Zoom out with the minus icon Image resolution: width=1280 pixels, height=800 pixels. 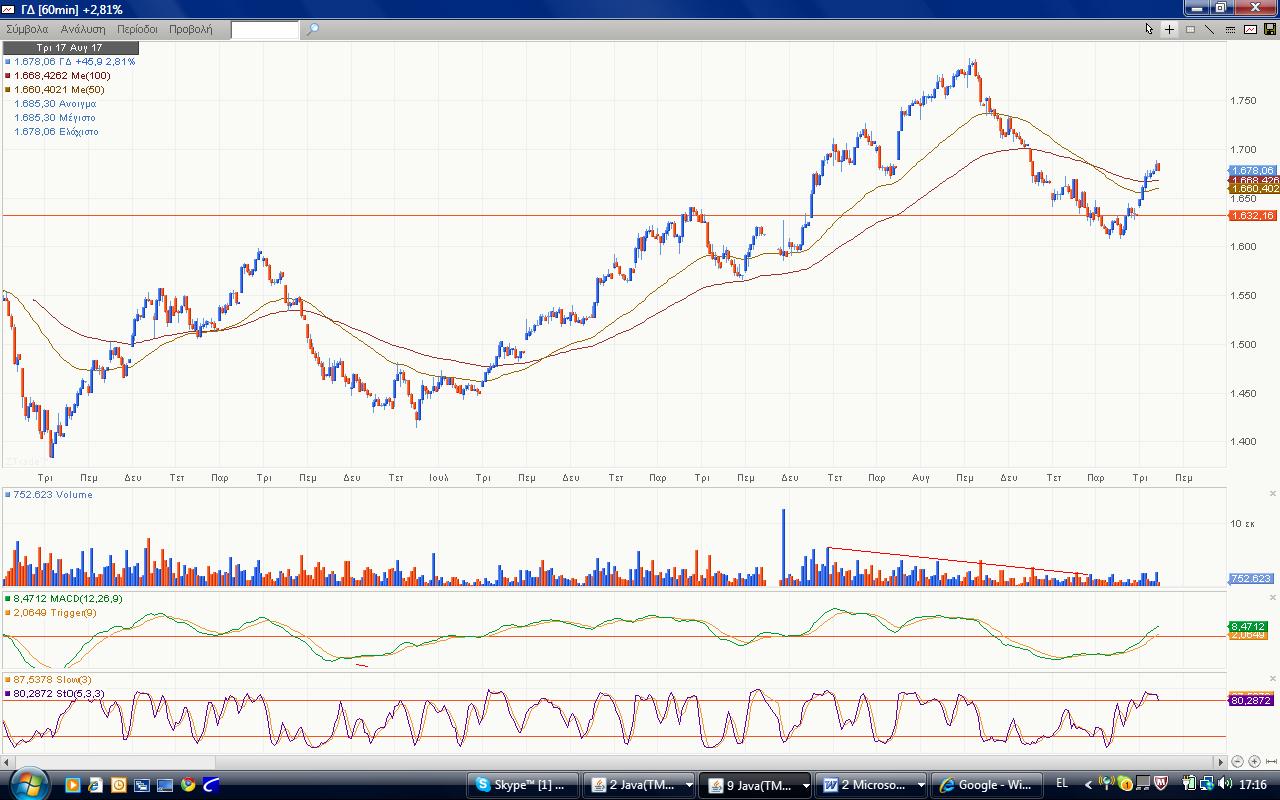(x=1238, y=762)
